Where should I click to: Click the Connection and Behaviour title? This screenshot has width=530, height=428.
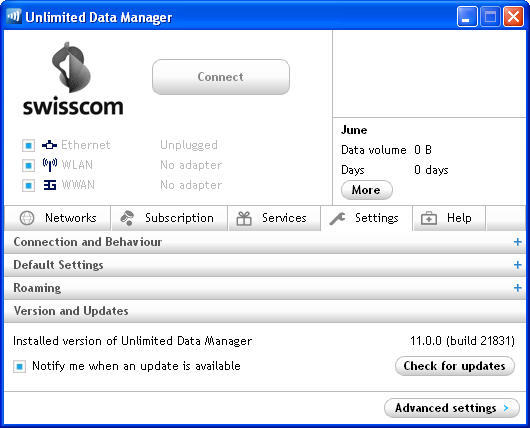click(88, 242)
